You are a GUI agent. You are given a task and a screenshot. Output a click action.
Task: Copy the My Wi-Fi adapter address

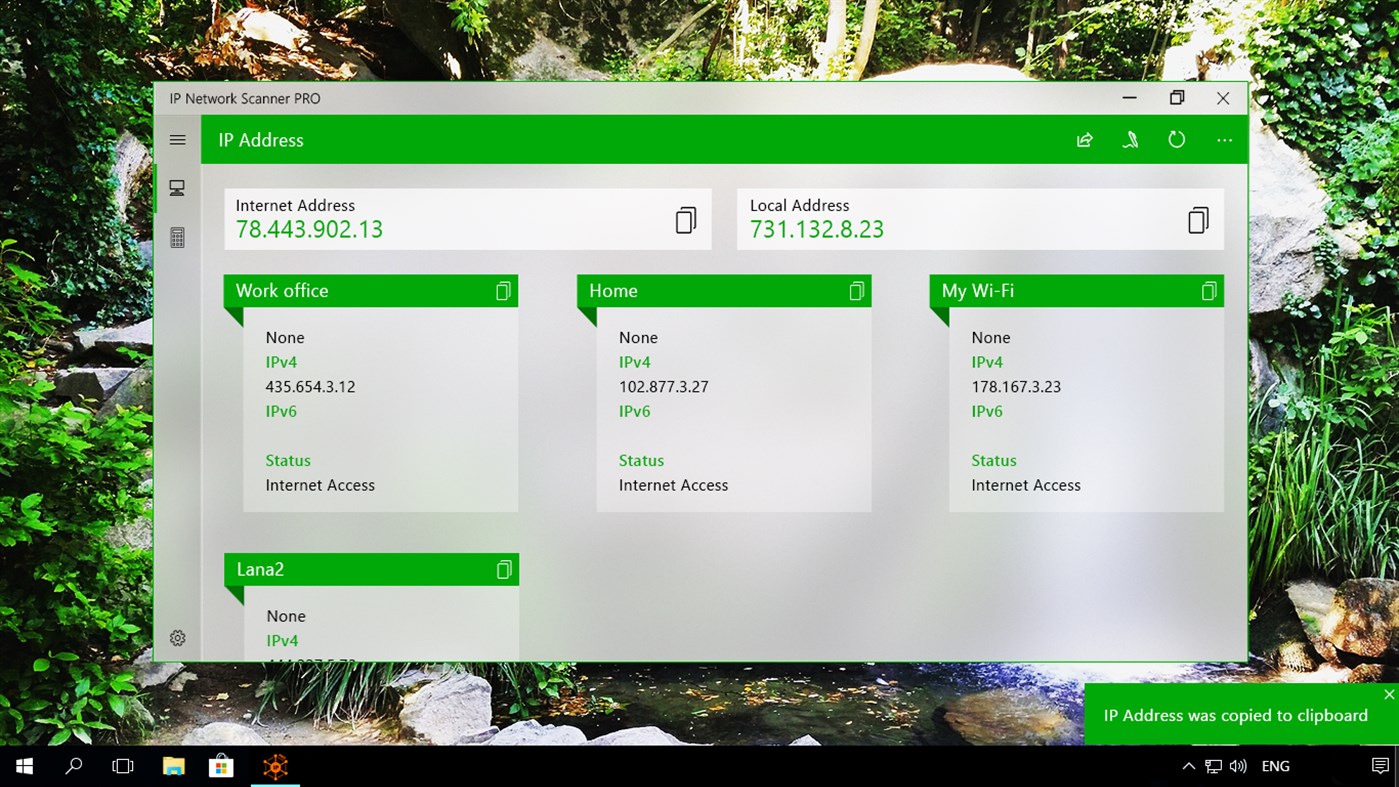1209,290
